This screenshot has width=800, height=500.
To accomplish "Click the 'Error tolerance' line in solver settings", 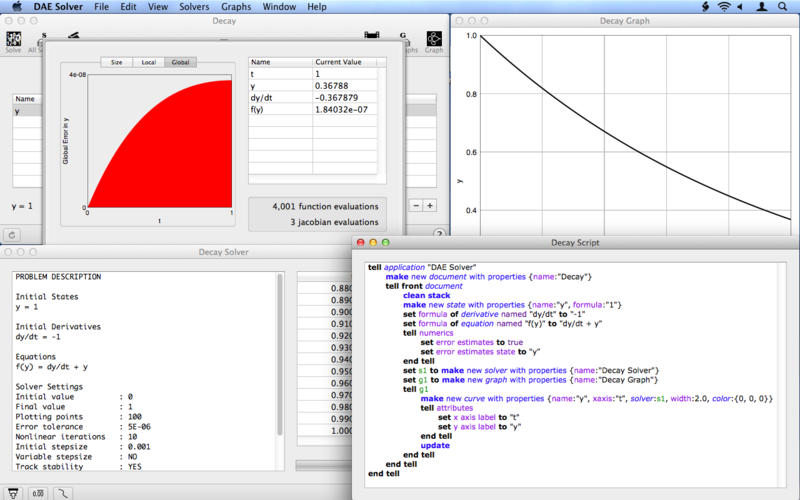I will [x=83, y=427].
